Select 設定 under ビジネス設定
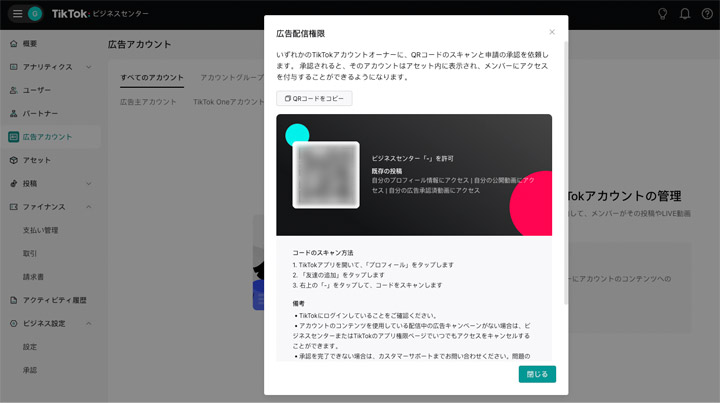This screenshot has height=403, width=720. coord(30,347)
